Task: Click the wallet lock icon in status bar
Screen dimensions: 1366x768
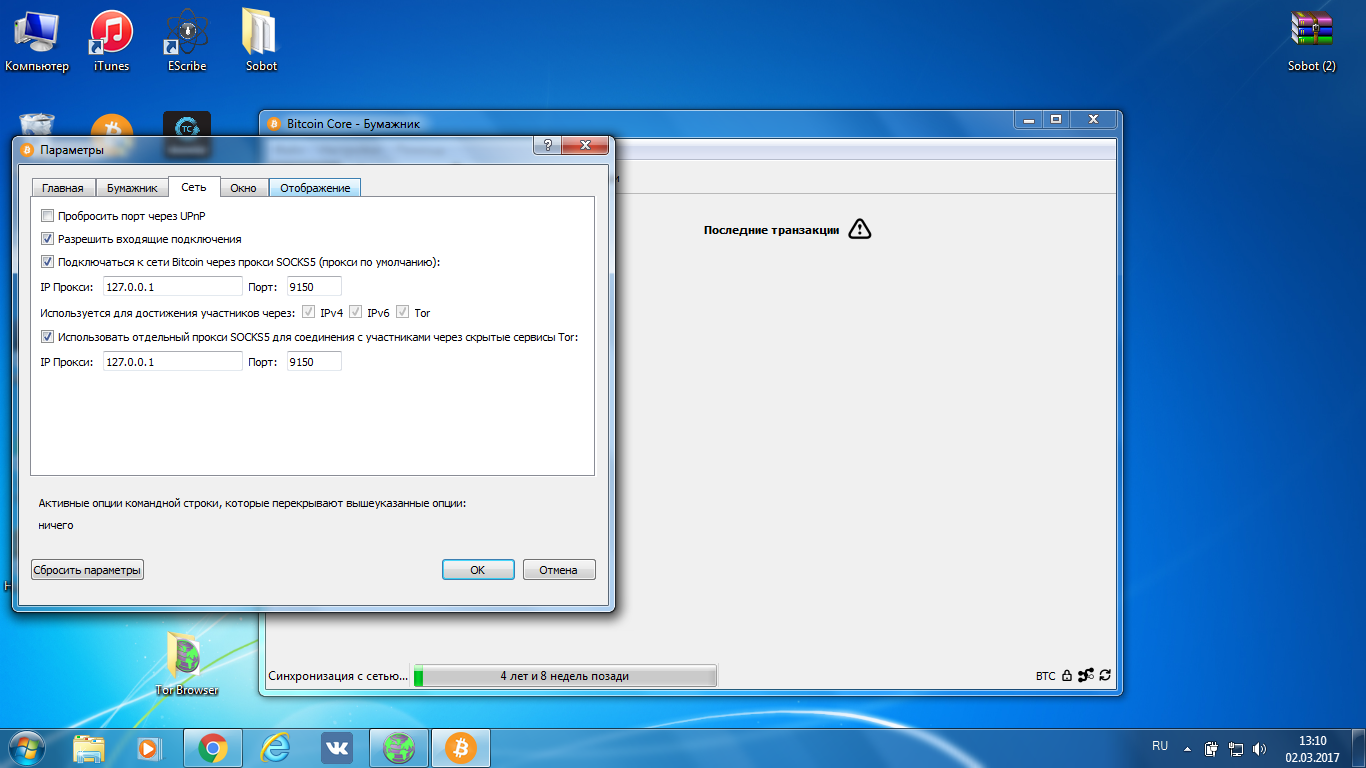Action: [x=1067, y=676]
